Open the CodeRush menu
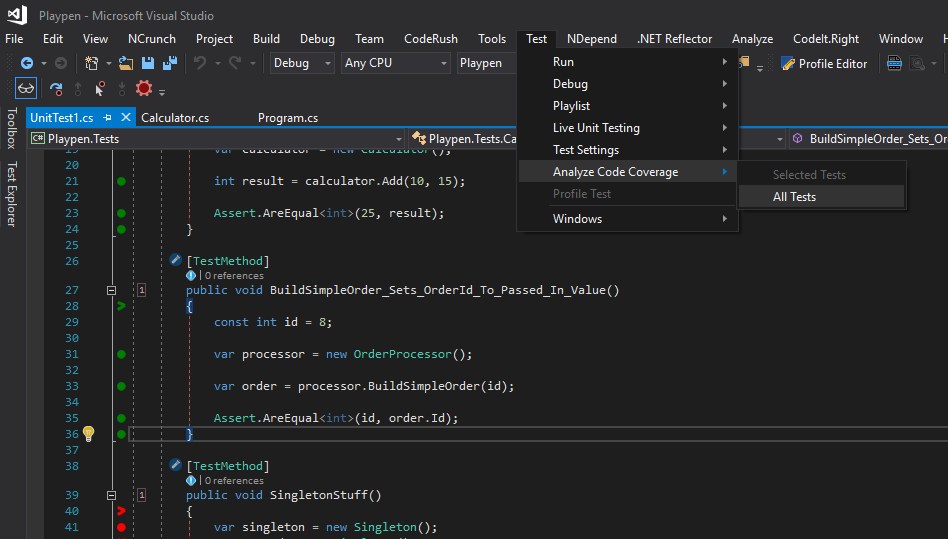This screenshot has height=539, width=948. 430,39
